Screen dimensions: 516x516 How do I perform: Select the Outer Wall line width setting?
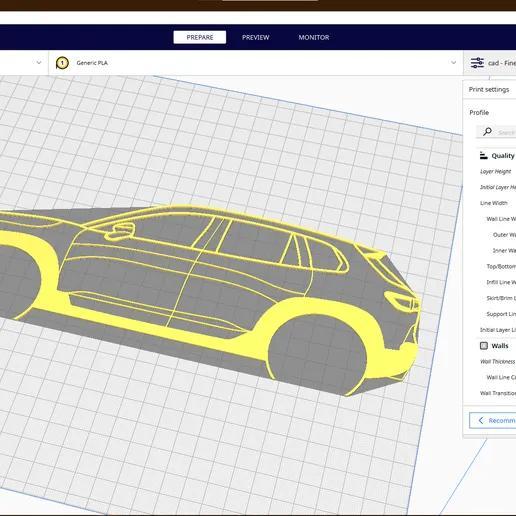coord(504,235)
